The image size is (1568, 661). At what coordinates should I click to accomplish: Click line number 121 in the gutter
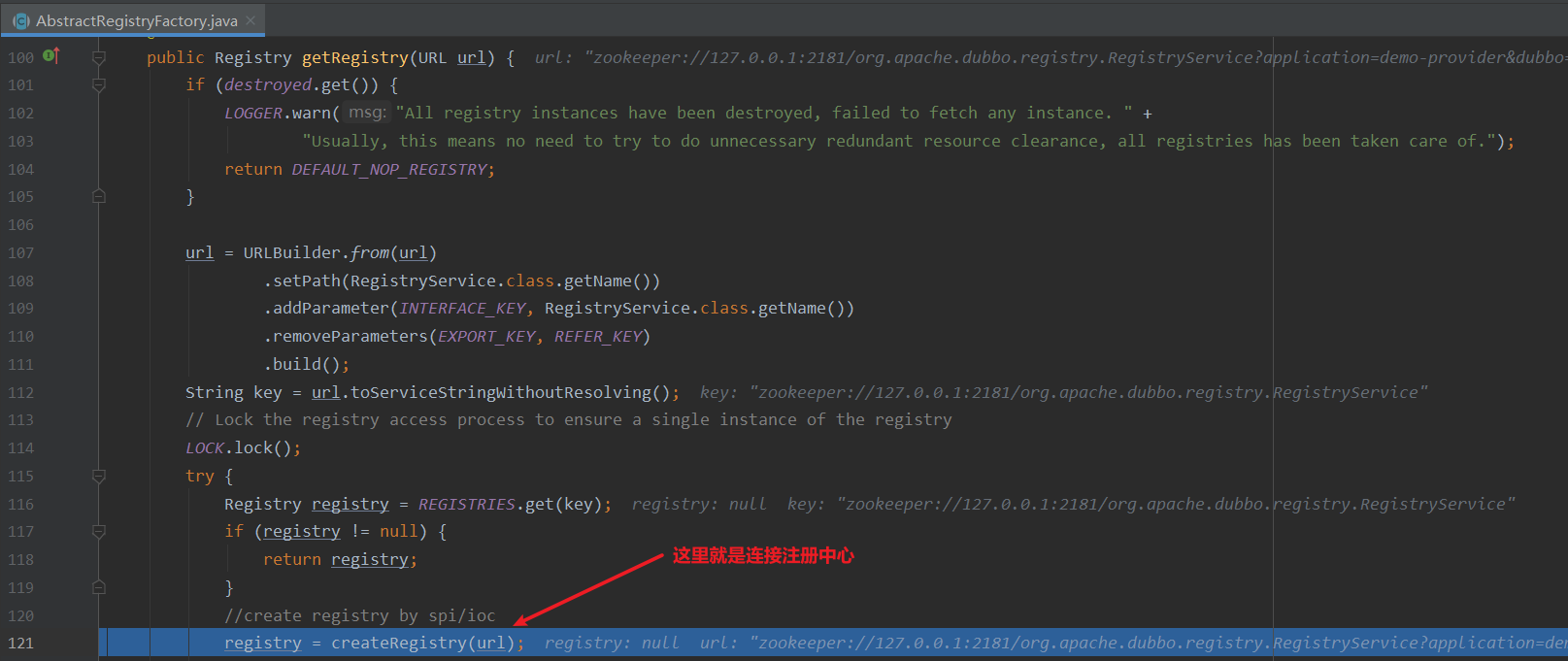click(20, 644)
